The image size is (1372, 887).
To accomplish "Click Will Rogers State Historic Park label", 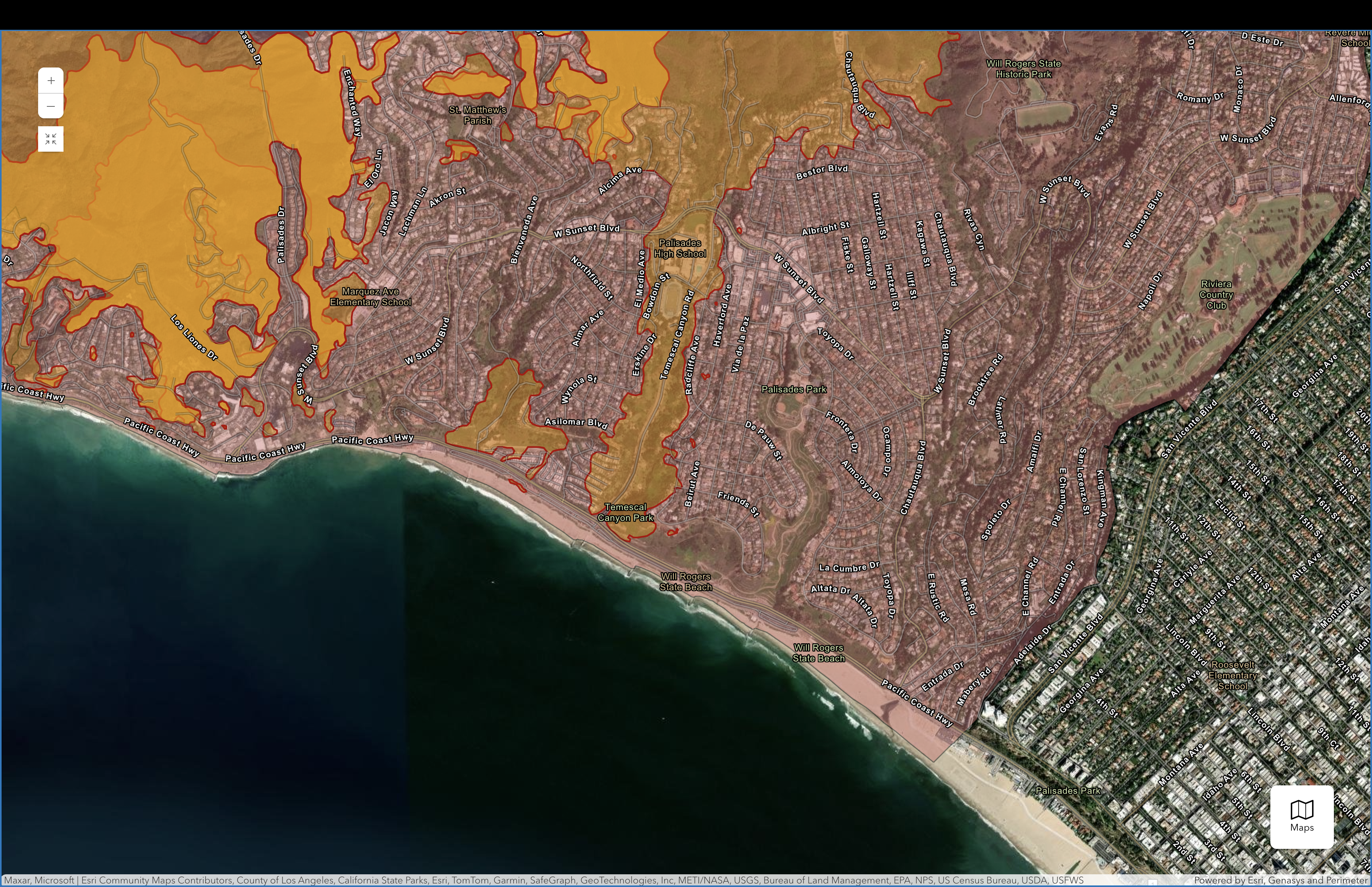I will [1023, 69].
